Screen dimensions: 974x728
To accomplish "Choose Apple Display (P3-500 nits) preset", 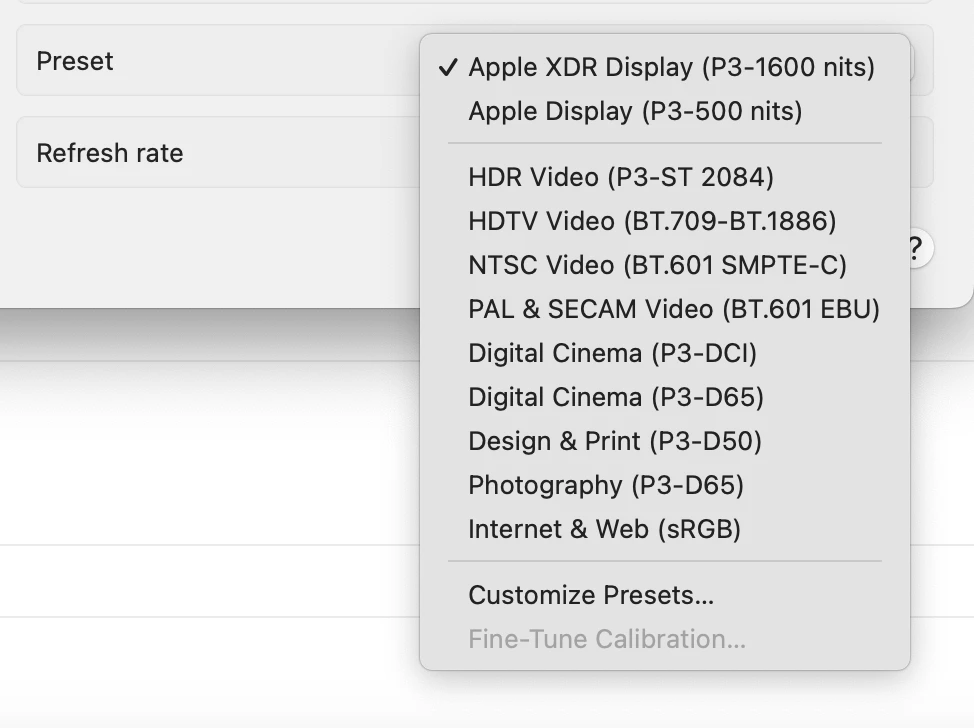I will coord(635,111).
